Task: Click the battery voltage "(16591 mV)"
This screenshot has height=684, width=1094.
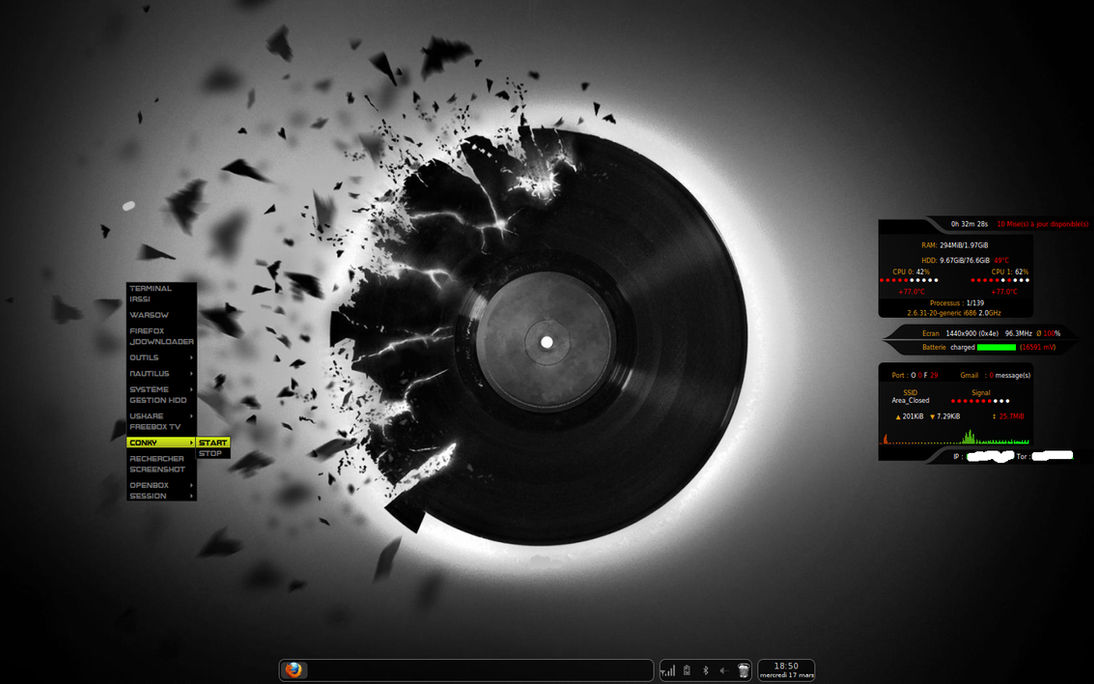Action: pyautogui.click(x=1037, y=347)
